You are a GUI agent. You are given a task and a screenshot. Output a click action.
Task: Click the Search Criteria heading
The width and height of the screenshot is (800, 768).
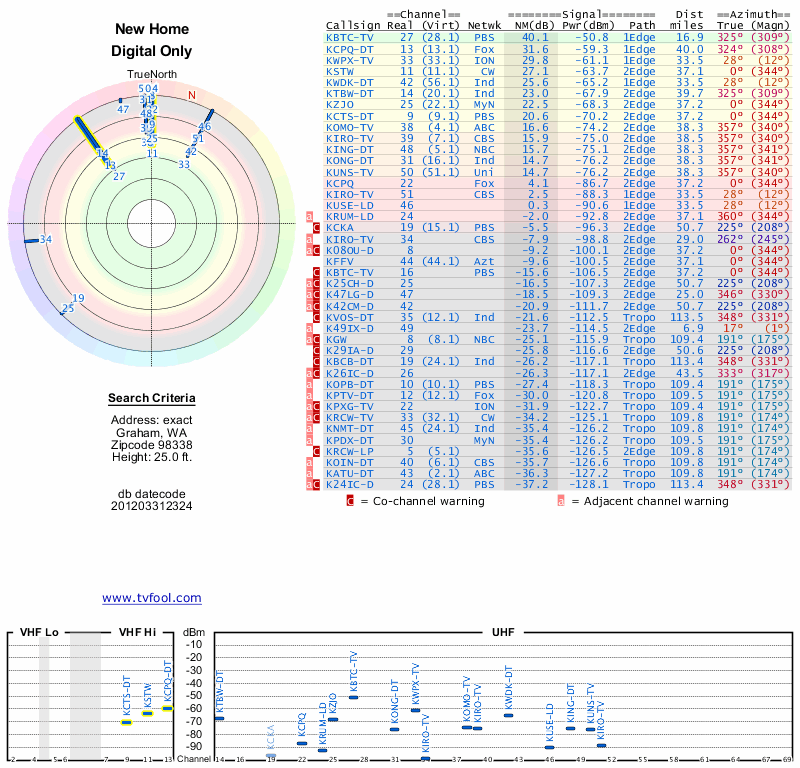click(x=152, y=398)
